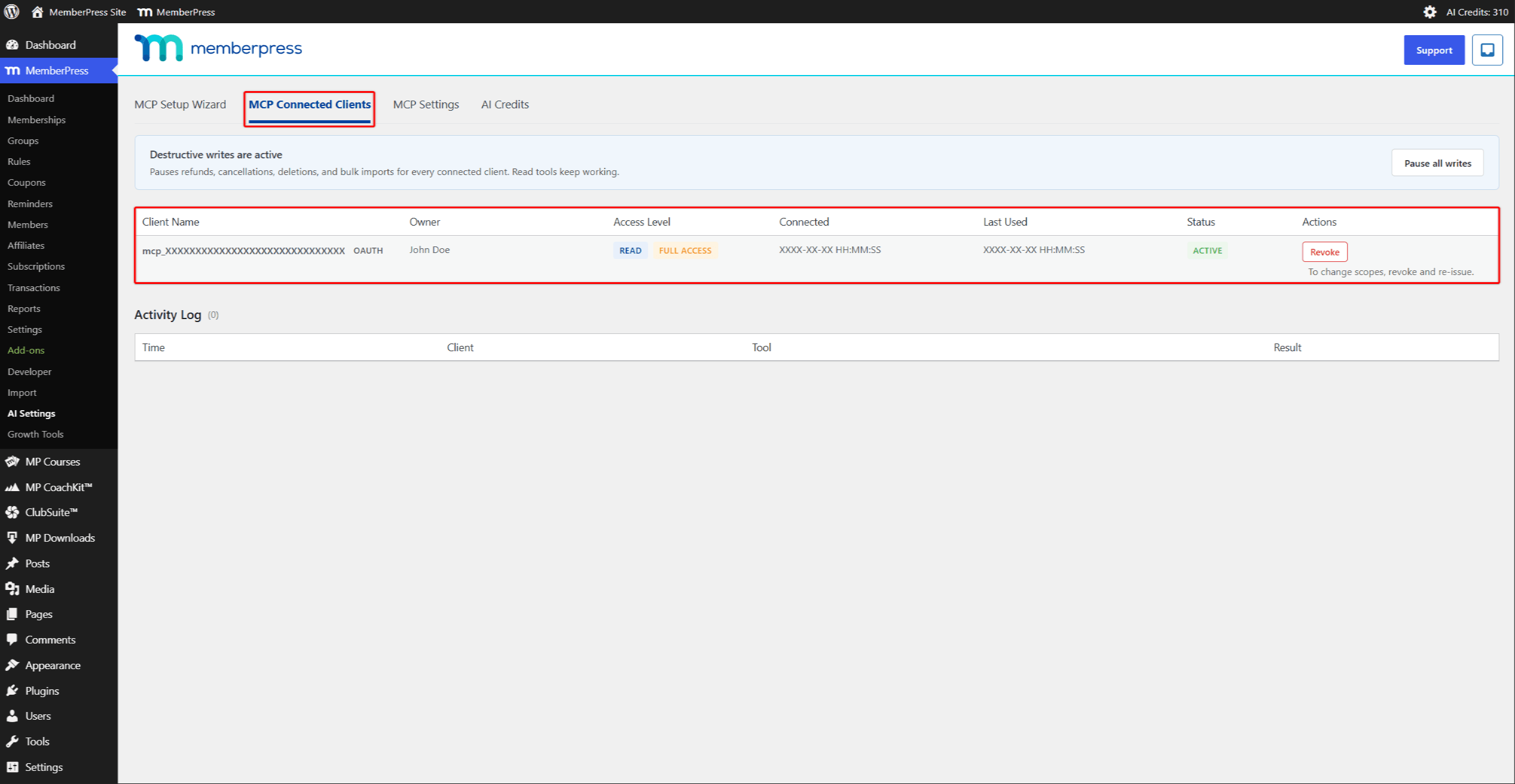Click the MP Courses icon
The height and width of the screenshot is (784, 1515).
tap(13, 461)
